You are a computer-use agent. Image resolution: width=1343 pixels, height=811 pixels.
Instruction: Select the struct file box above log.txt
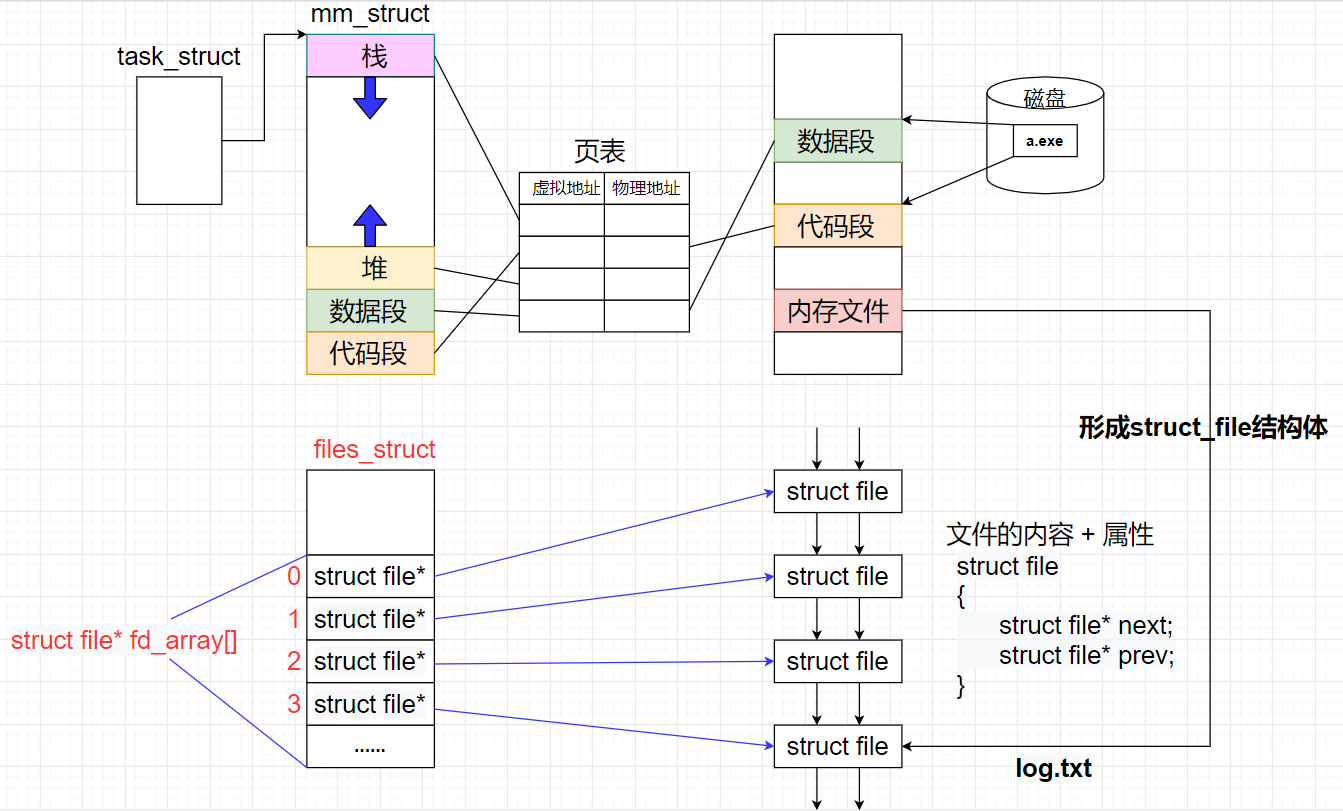838,746
